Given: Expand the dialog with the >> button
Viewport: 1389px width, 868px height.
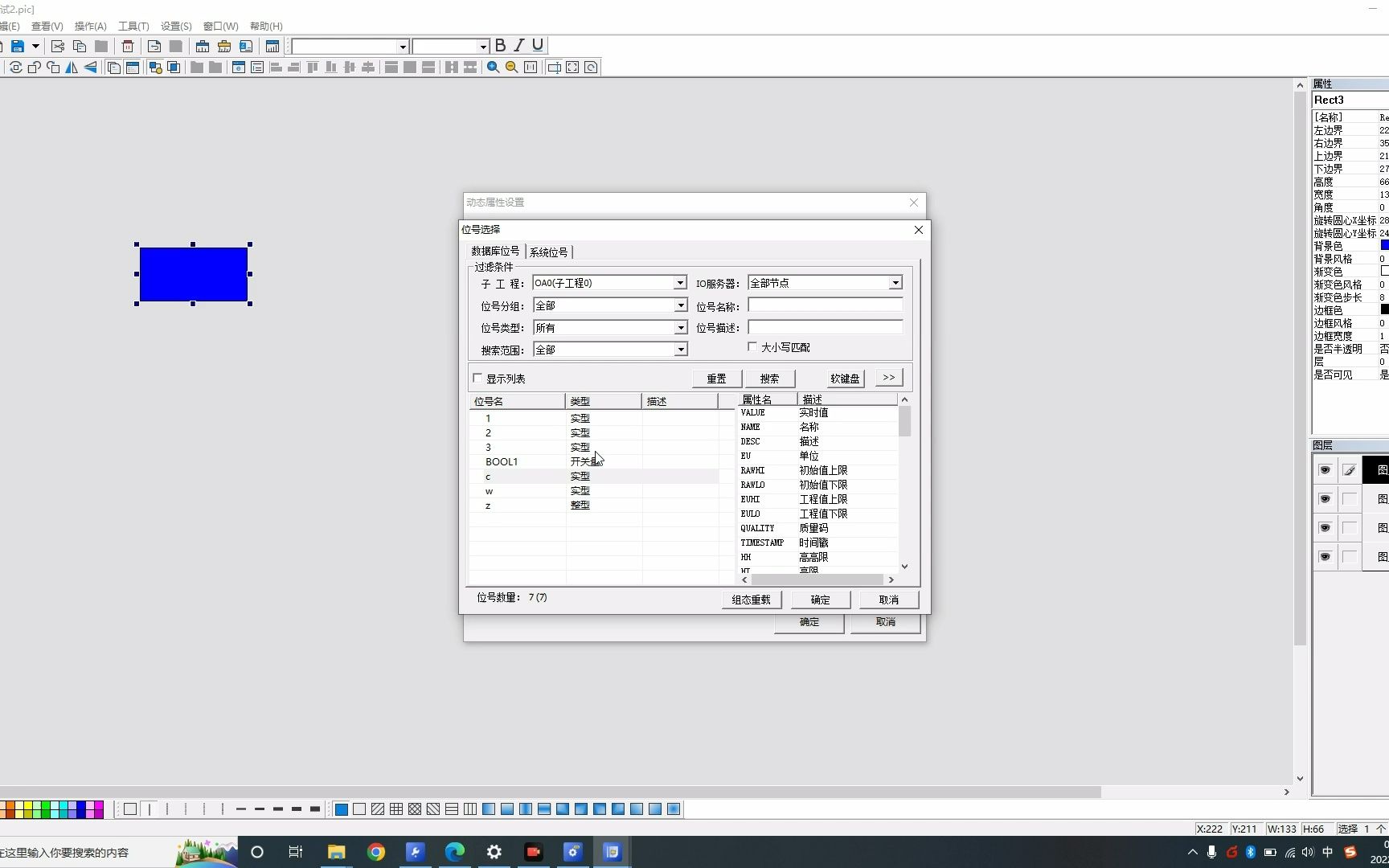Looking at the screenshot, I should 888,378.
